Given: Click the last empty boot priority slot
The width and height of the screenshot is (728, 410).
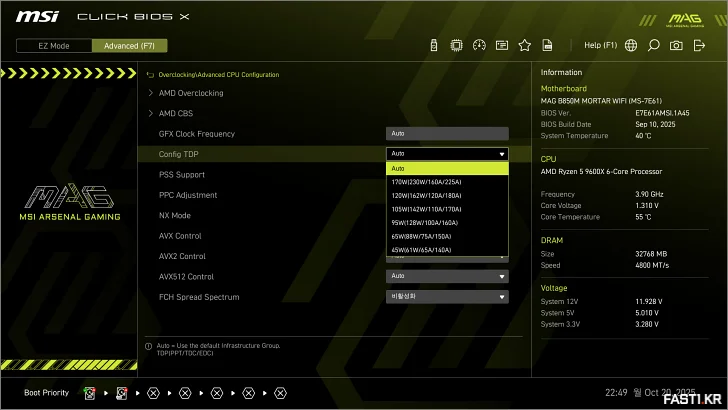Looking at the screenshot, I should (x=280, y=393).
